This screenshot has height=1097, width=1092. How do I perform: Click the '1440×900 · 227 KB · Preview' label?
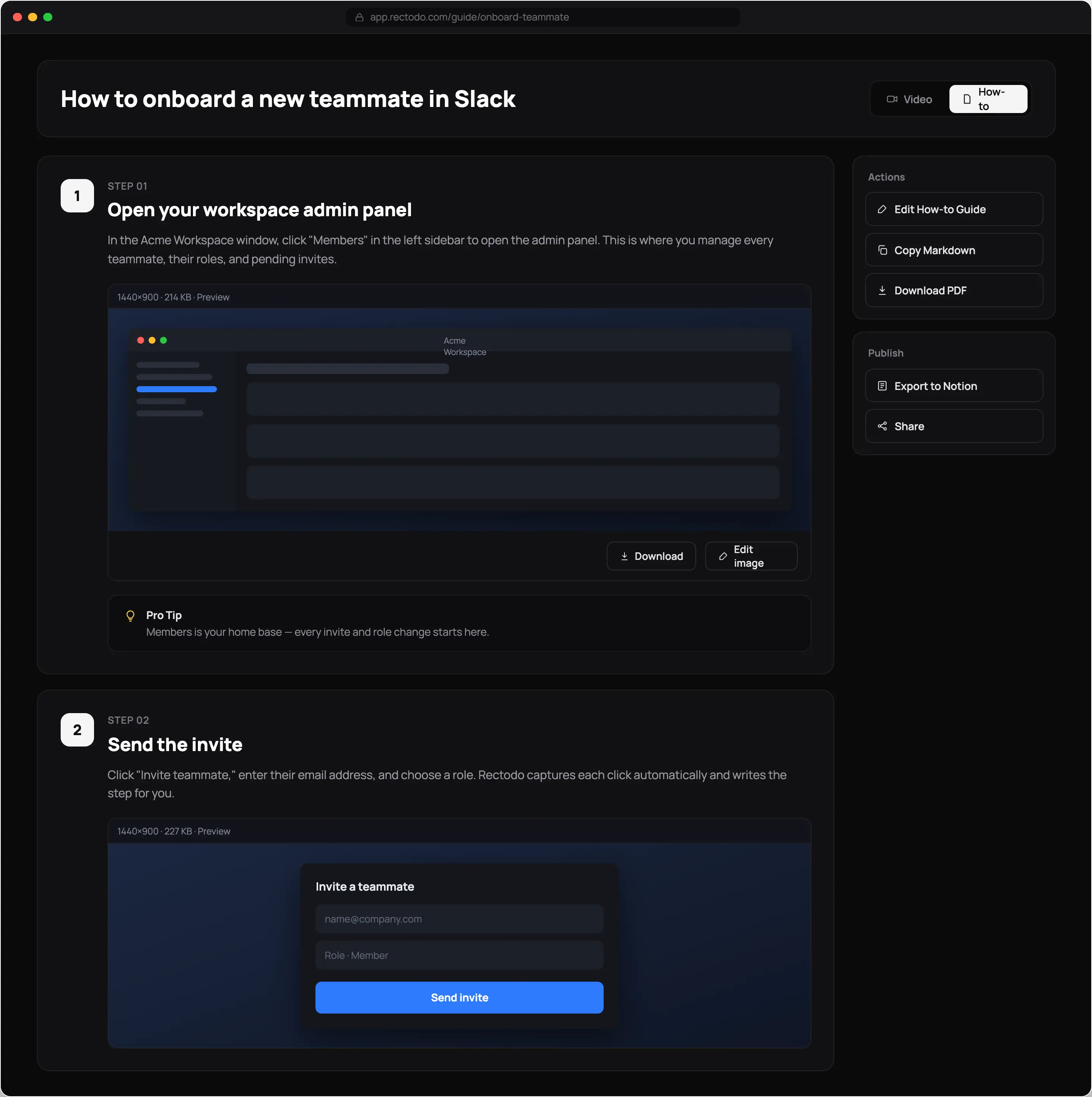tap(174, 832)
